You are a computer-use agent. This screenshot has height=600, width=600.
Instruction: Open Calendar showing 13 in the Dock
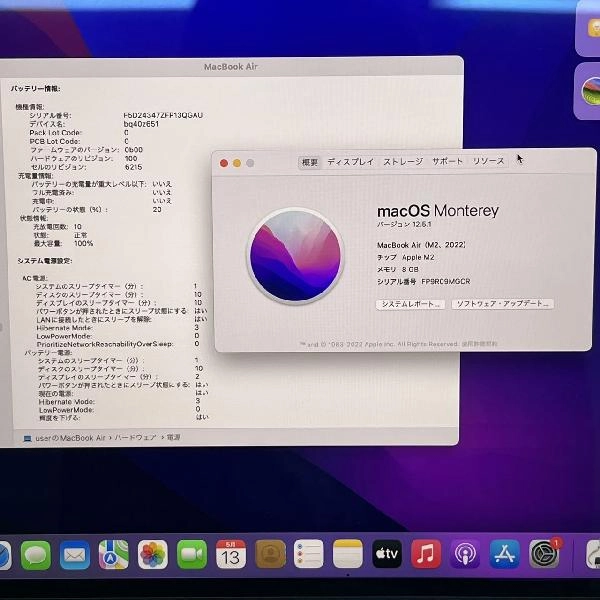tap(231, 554)
